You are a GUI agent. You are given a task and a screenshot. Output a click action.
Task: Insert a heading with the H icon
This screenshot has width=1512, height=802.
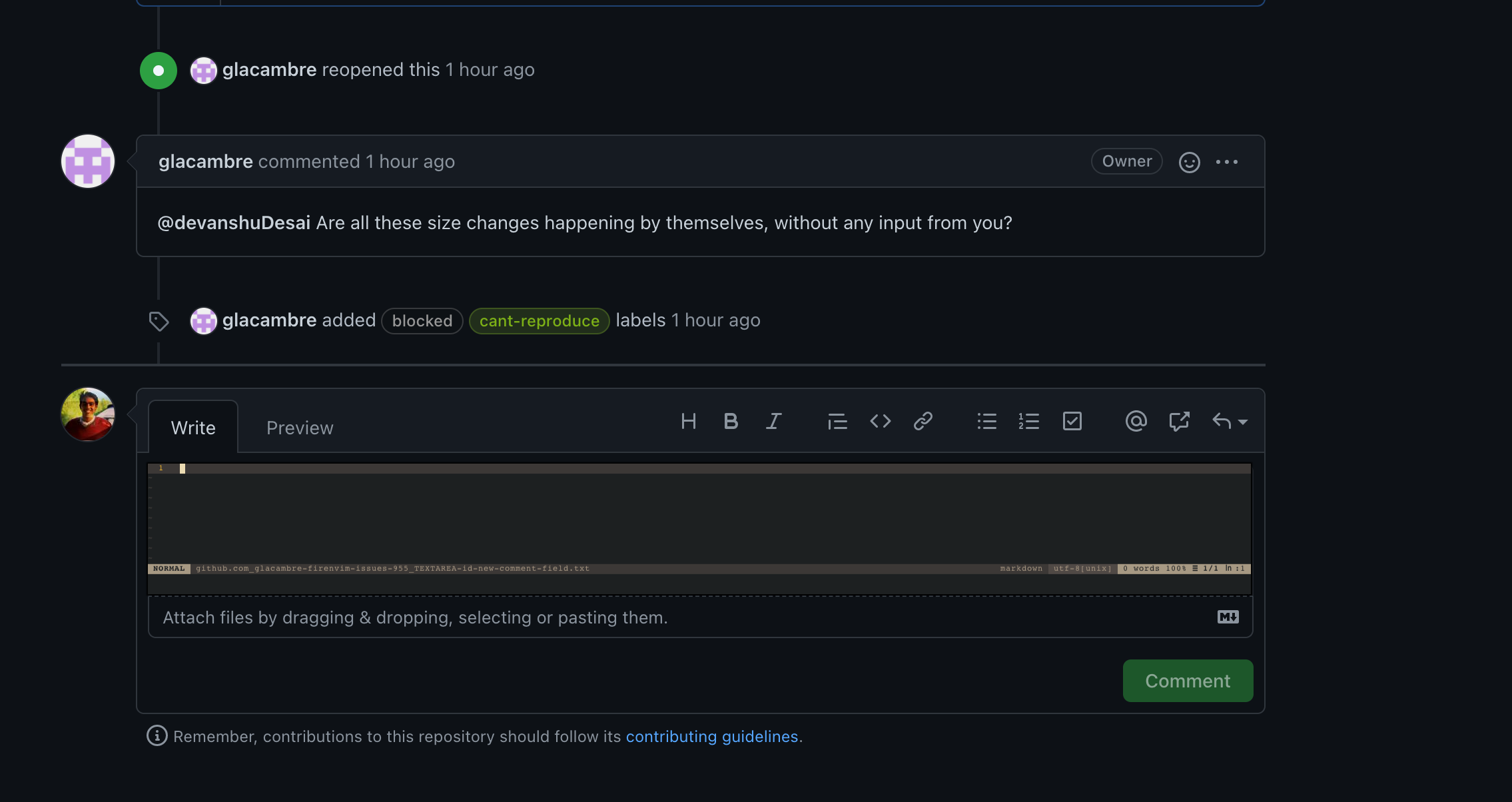coord(689,421)
